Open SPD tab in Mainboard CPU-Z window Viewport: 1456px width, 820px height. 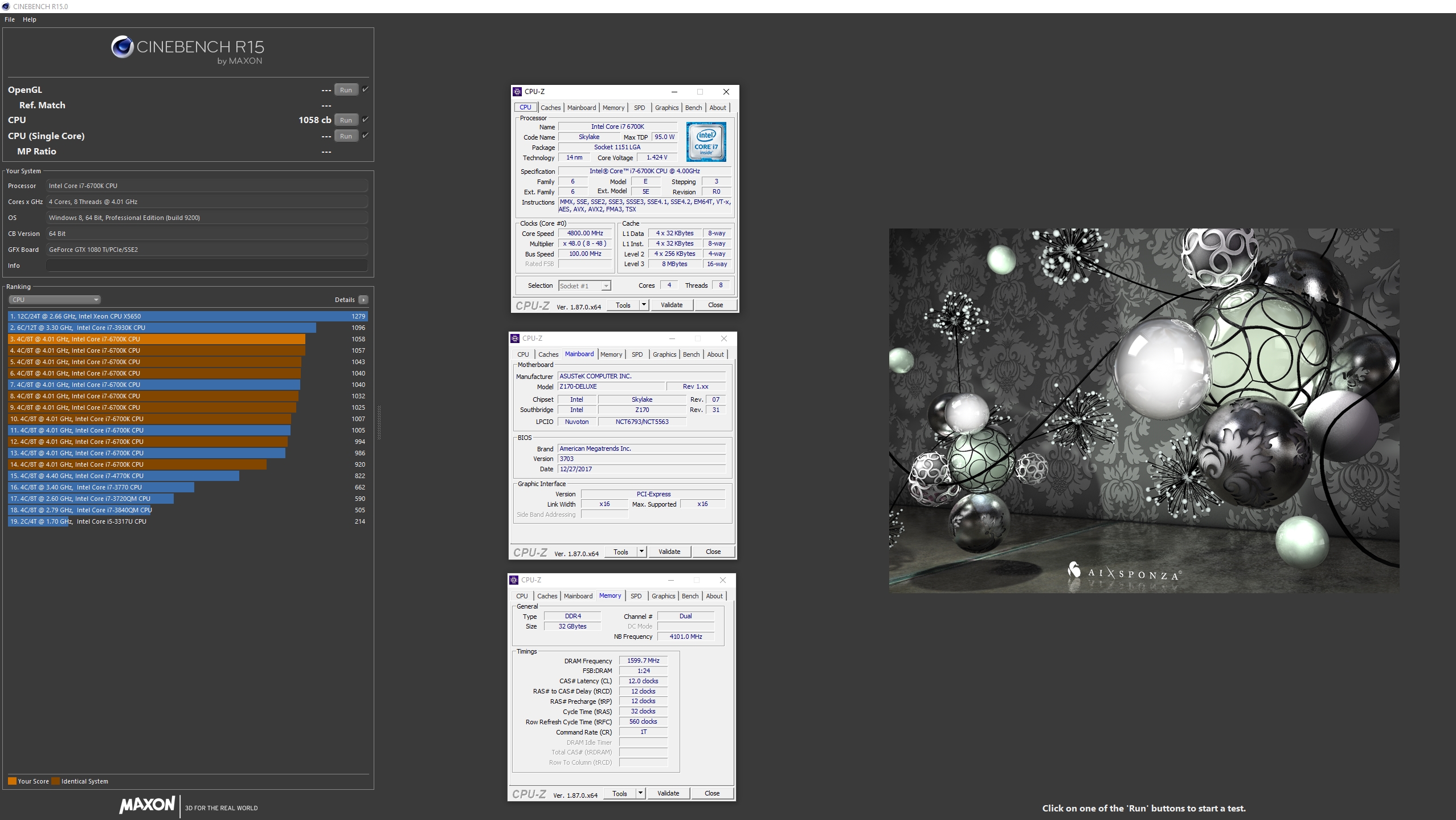(637, 354)
